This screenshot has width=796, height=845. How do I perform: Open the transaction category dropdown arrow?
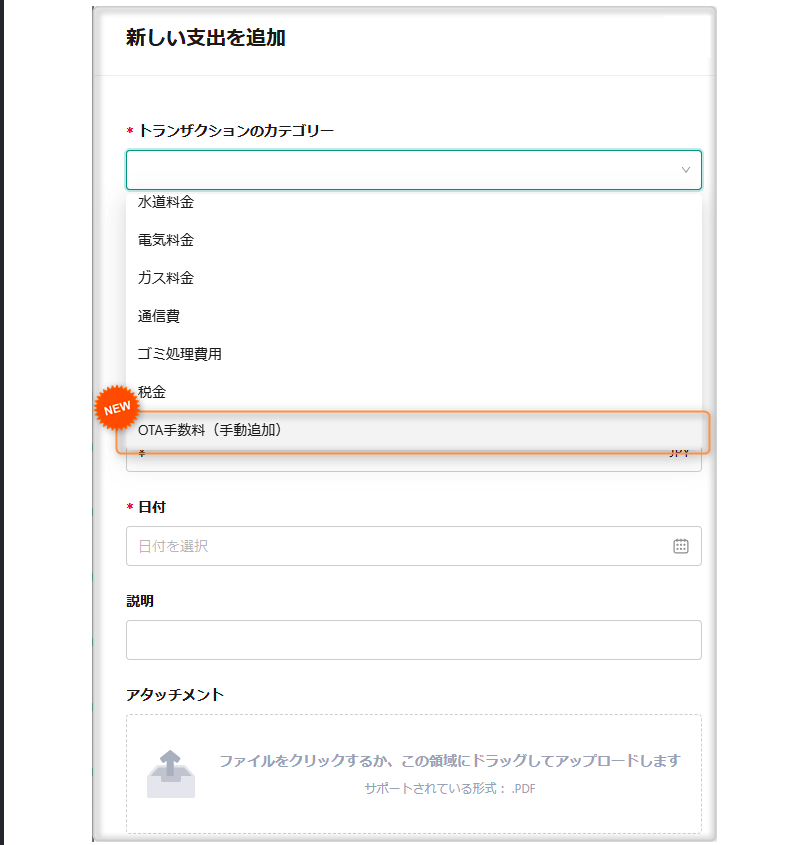[x=686, y=170]
